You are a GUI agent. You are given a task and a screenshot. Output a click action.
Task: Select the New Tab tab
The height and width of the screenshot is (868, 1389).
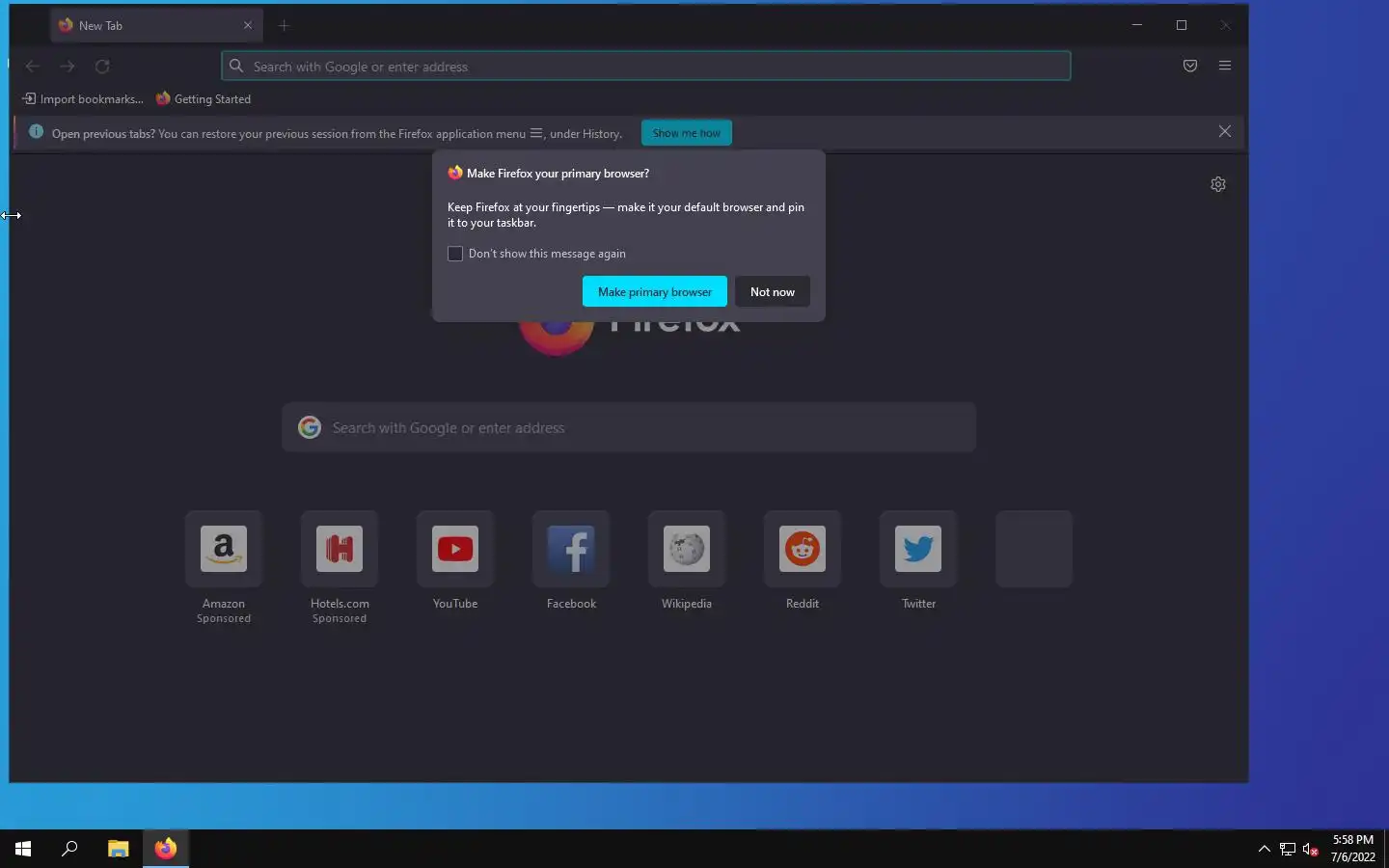tap(156, 26)
